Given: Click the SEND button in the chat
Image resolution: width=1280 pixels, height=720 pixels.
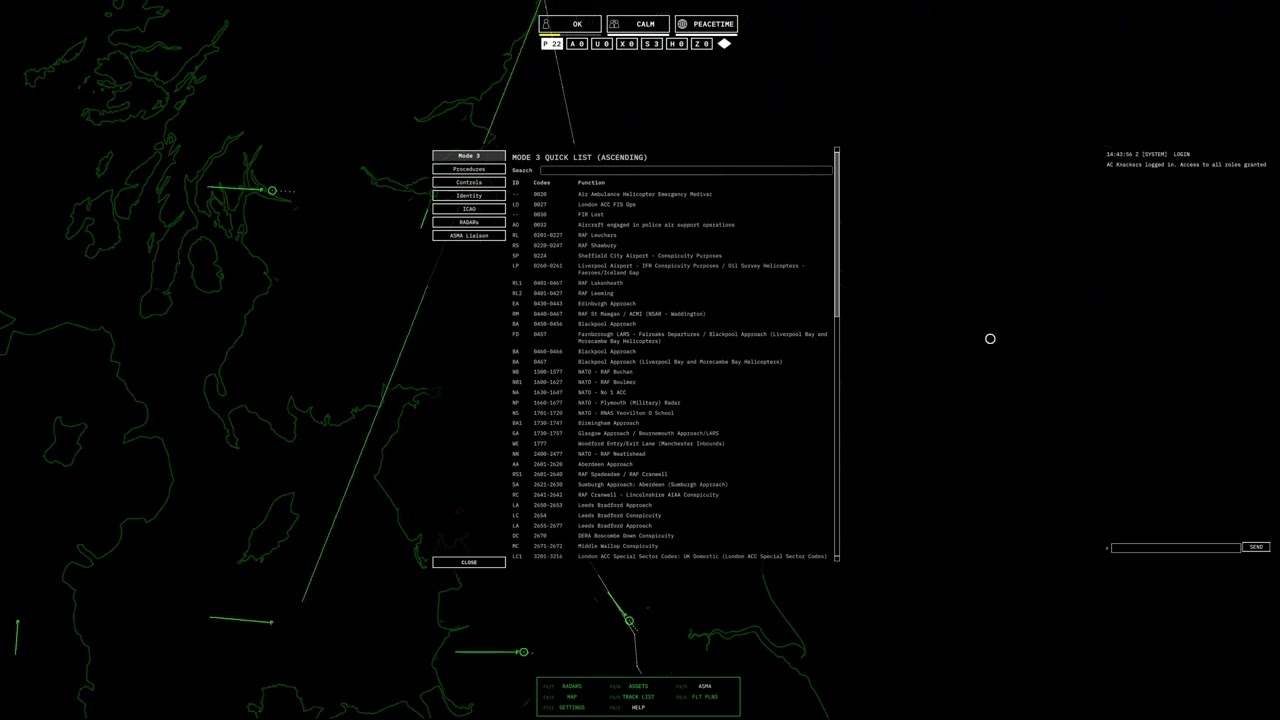Looking at the screenshot, I should click(1256, 547).
